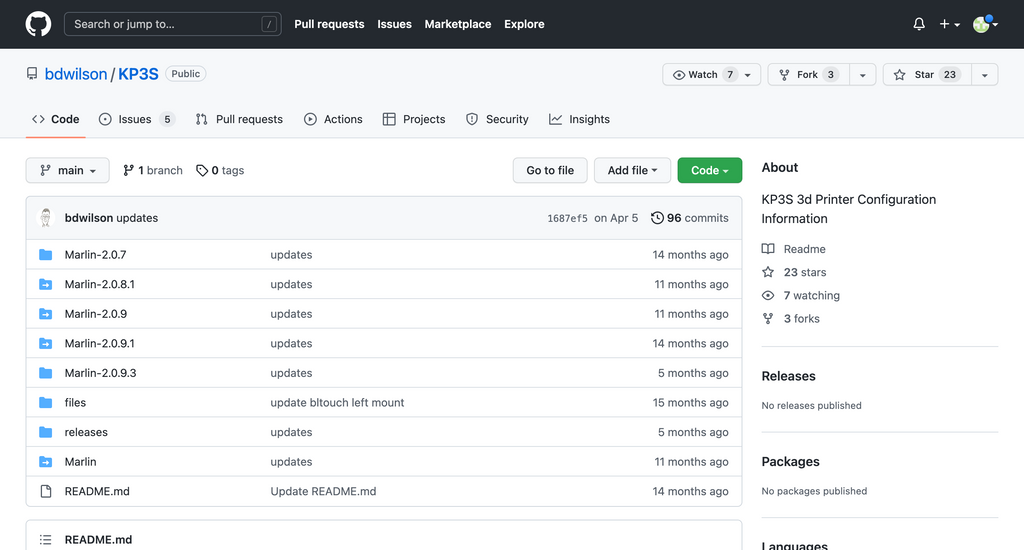Switch to the Issues tab
The height and width of the screenshot is (550, 1024).
coord(135,119)
